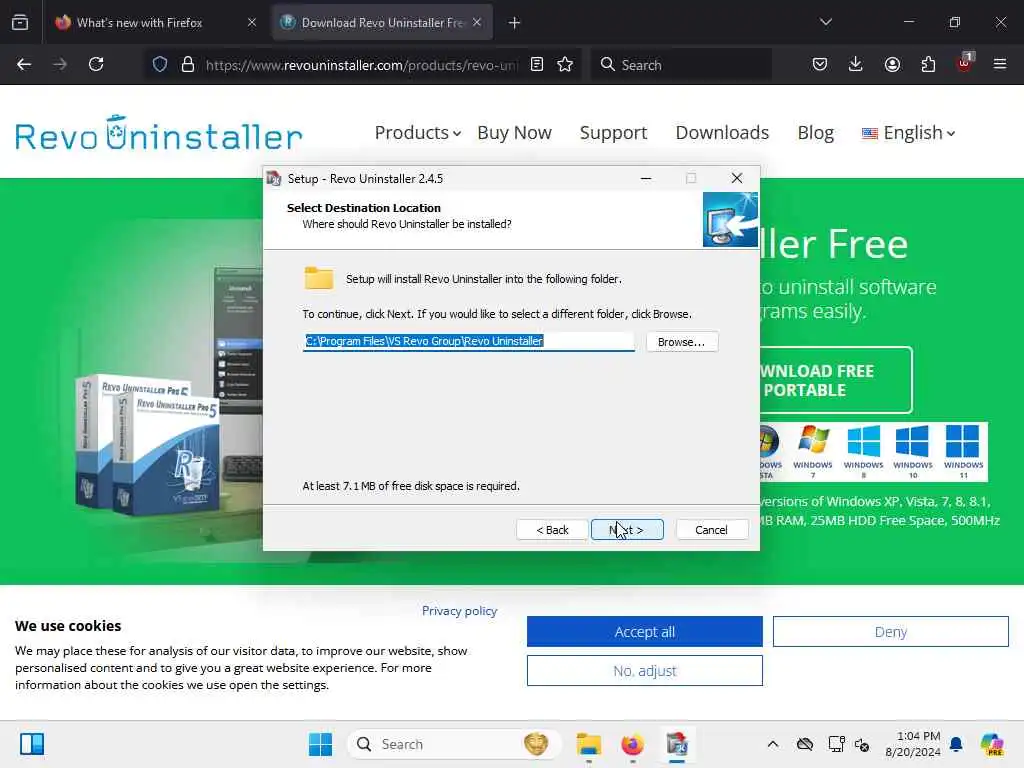Open the list all tabs dropdown

coord(826,22)
